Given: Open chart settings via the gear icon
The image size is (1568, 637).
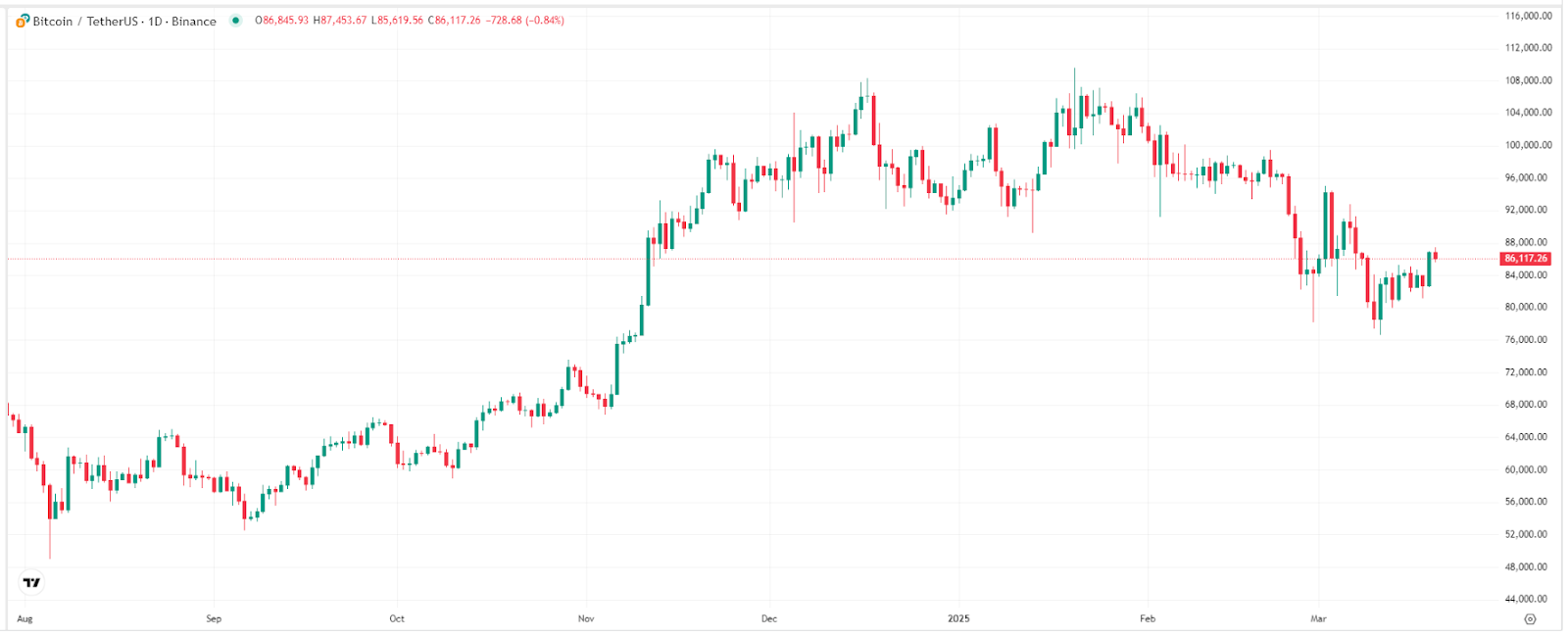Looking at the screenshot, I should tap(1530, 618).
